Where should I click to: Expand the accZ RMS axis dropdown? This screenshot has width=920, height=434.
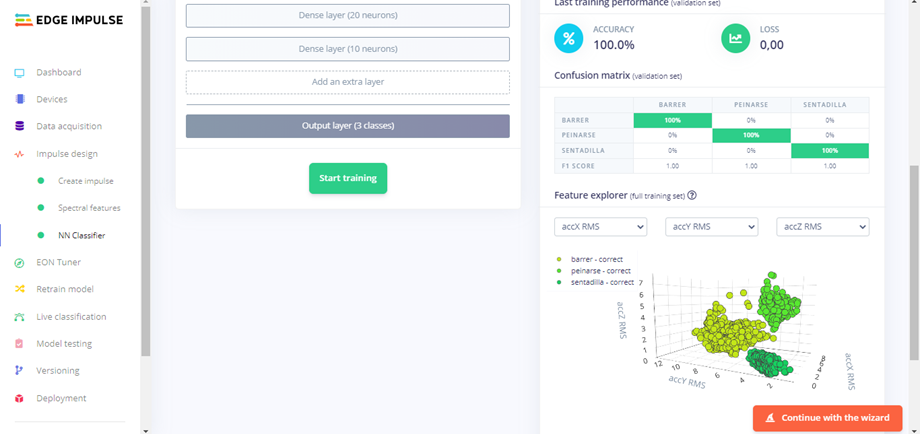click(x=822, y=227)
